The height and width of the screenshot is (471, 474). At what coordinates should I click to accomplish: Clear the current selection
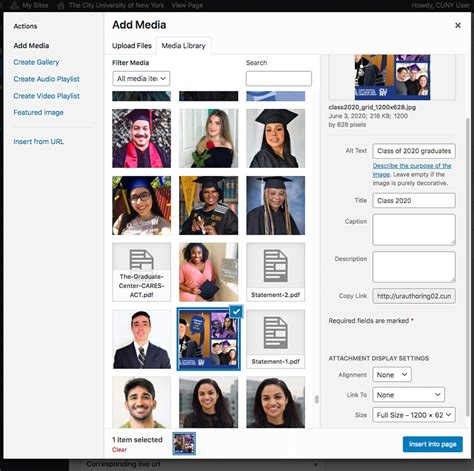coord(119,450)
